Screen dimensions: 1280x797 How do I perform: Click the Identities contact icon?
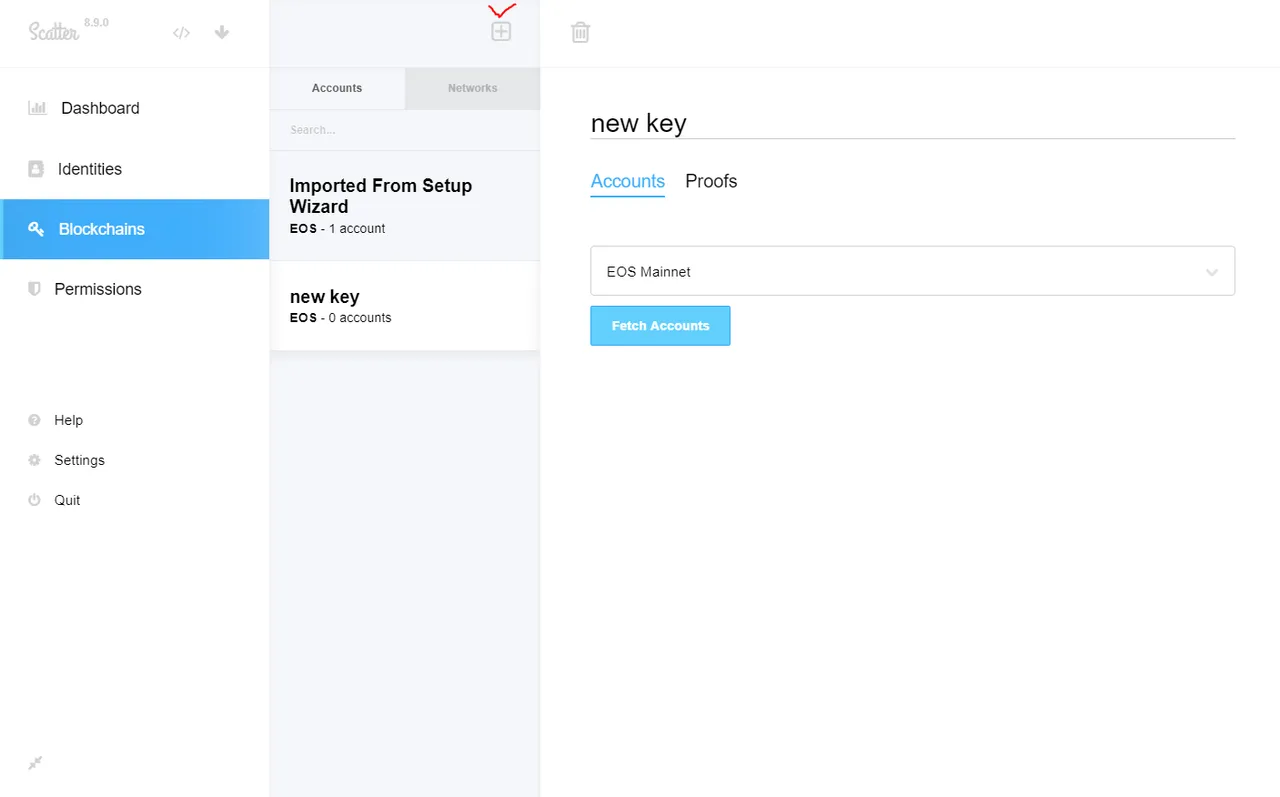[36, 169]
